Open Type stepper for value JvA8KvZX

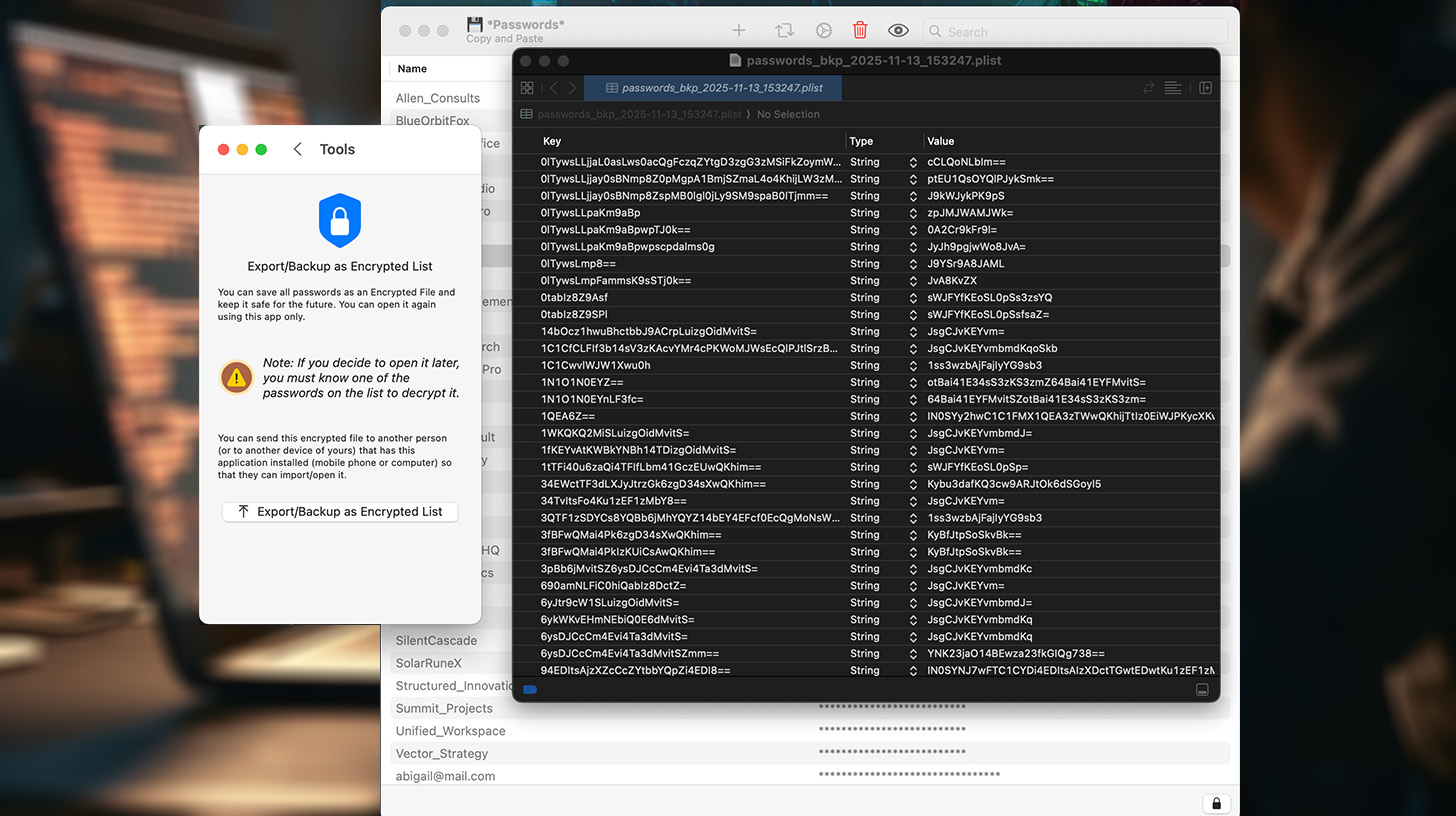coord(913,281)
